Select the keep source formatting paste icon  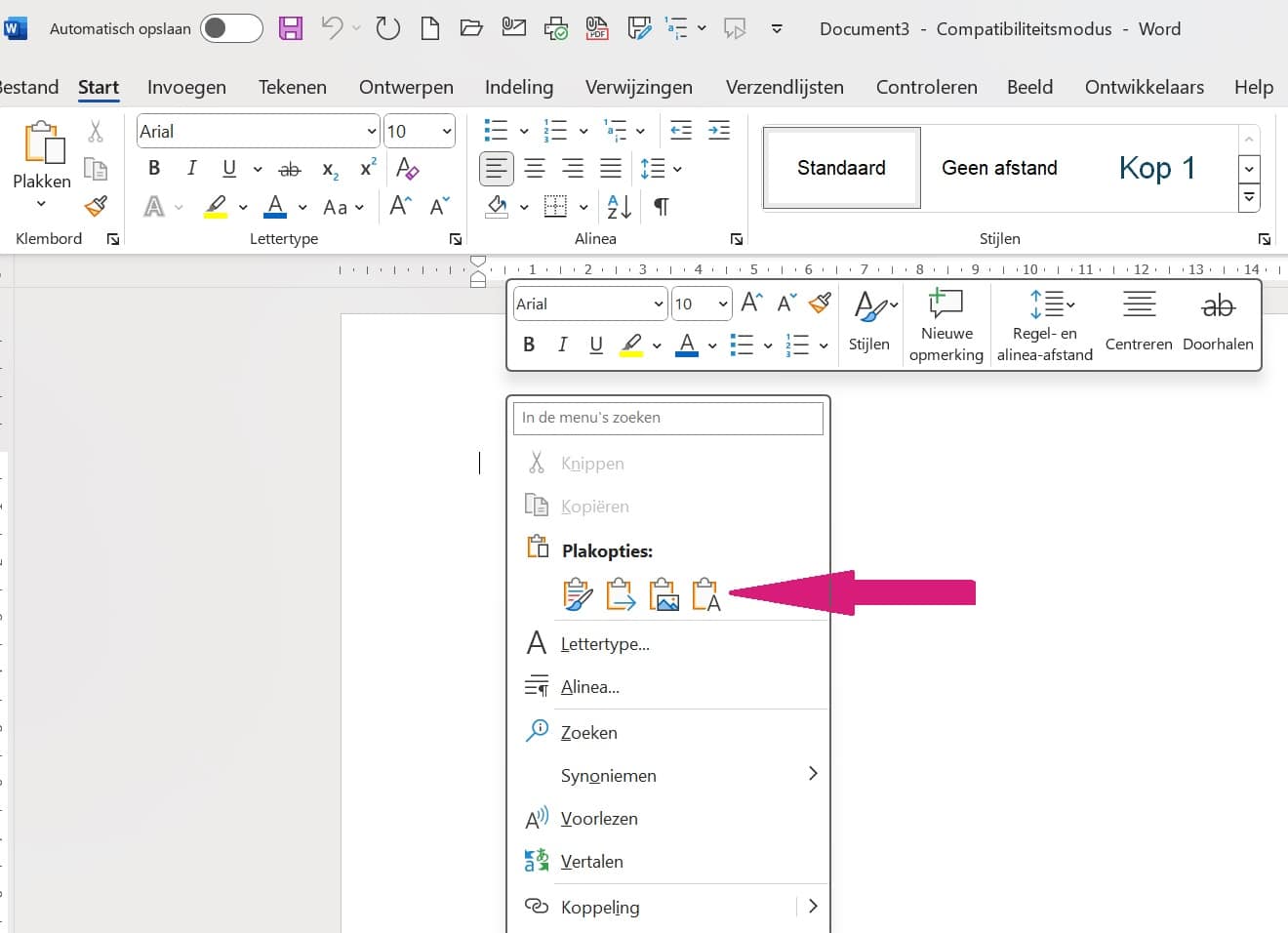578,594
